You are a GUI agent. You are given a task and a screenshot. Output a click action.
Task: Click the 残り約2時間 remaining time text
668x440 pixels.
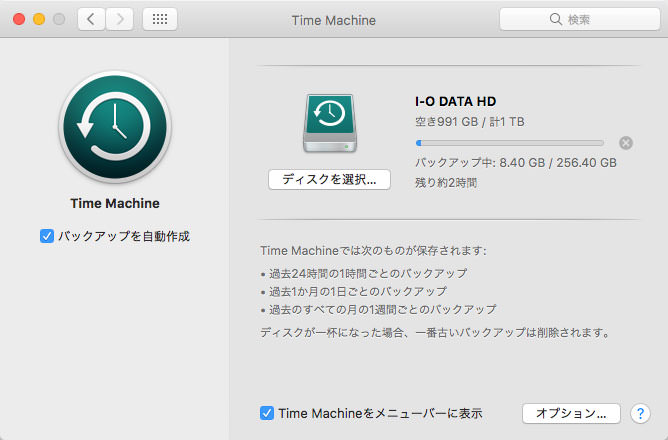click(445, 182)
